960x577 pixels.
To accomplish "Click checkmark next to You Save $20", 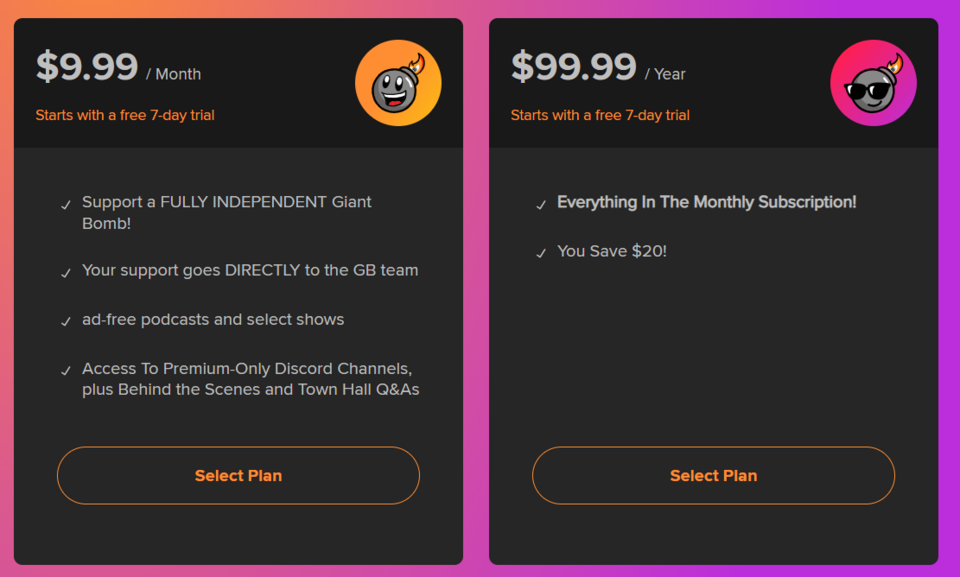I will [541, 254].
